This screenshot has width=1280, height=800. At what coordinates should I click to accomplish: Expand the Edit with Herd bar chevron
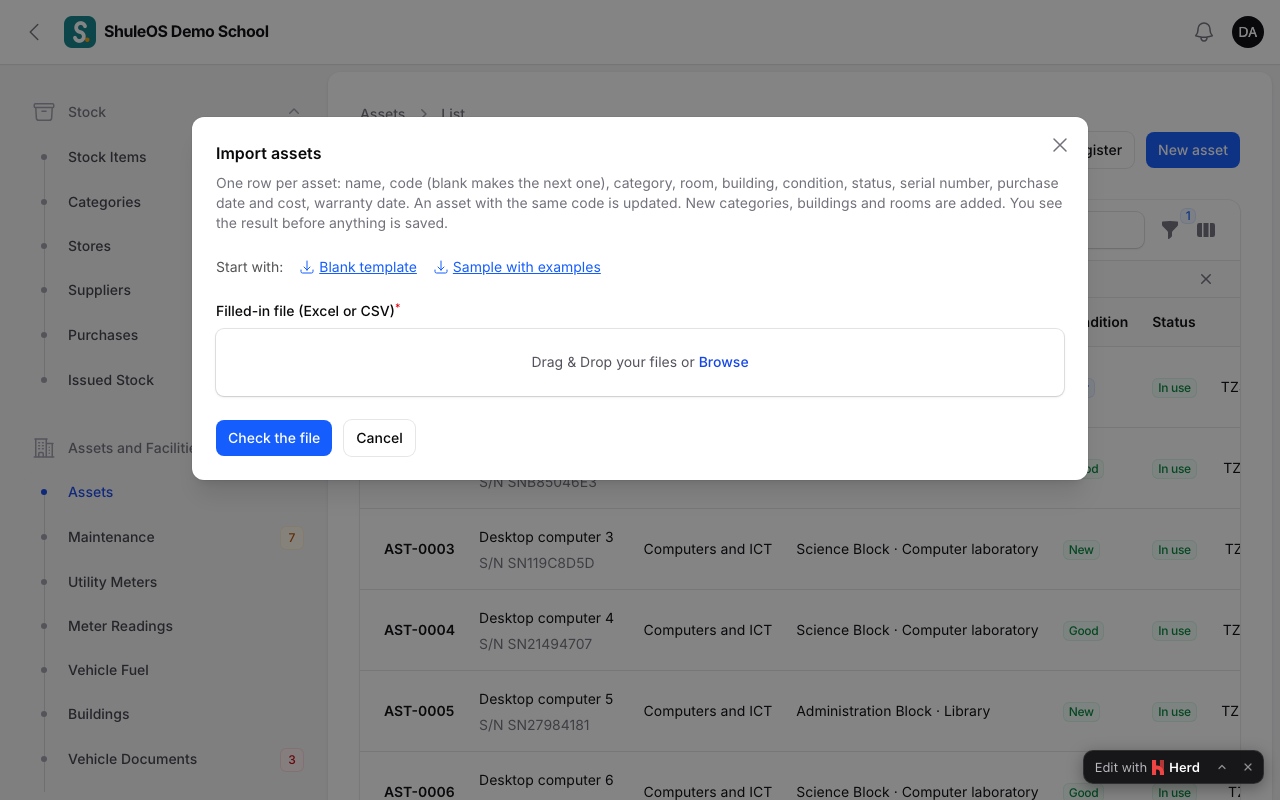tap(1222, 767)
